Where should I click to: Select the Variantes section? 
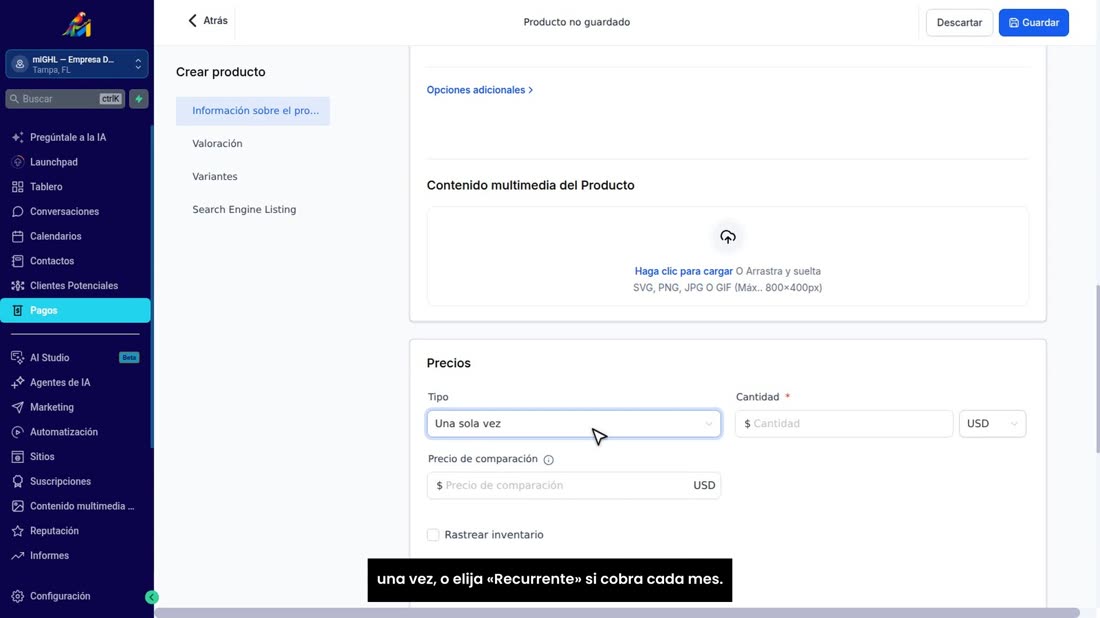215,177
